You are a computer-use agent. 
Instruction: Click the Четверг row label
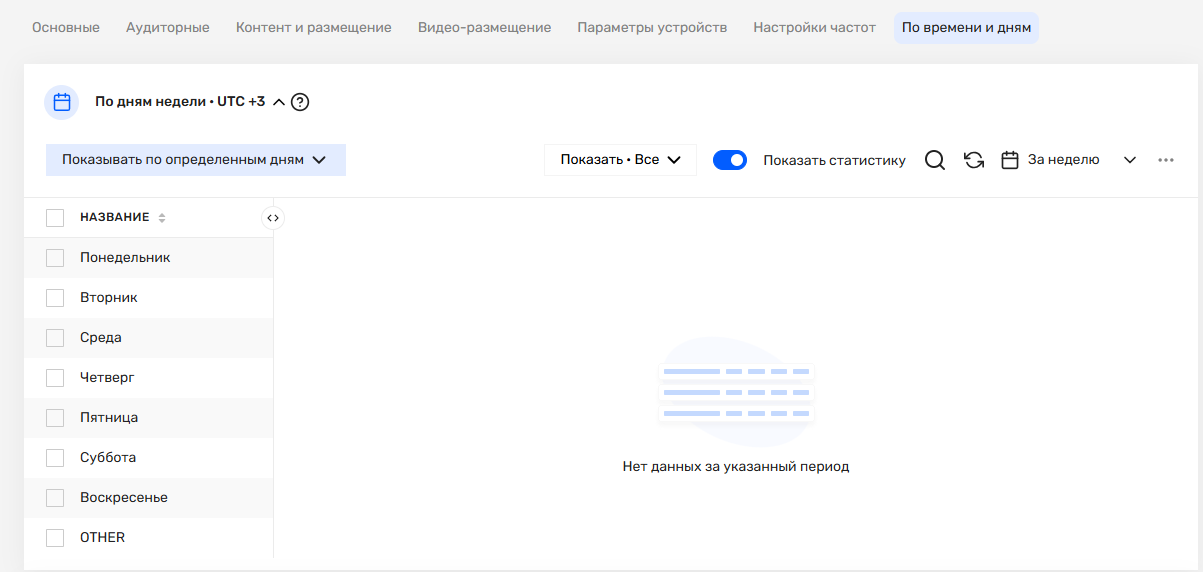[x=107, y=377]
